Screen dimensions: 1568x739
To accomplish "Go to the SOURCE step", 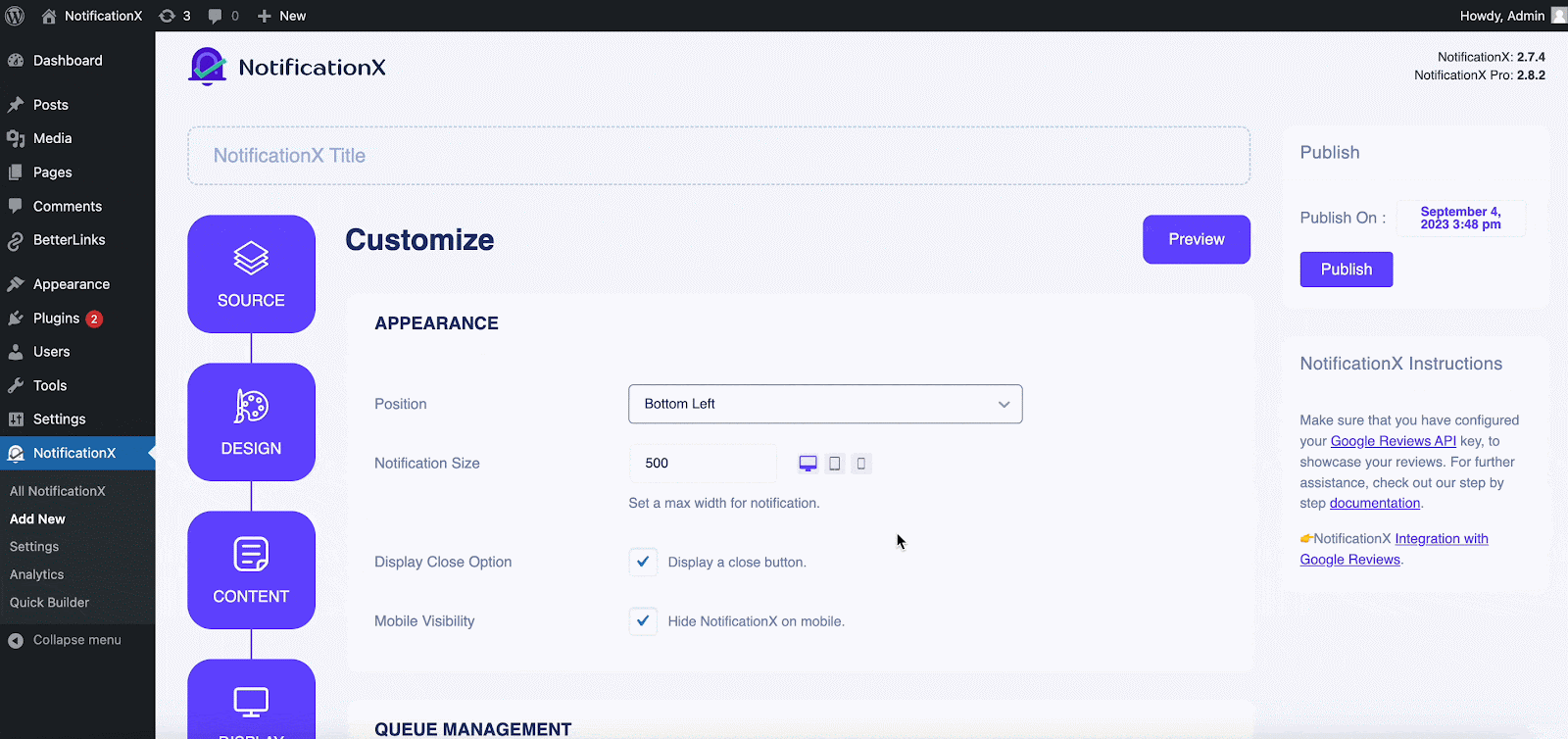I will click(x=251, y=273).
